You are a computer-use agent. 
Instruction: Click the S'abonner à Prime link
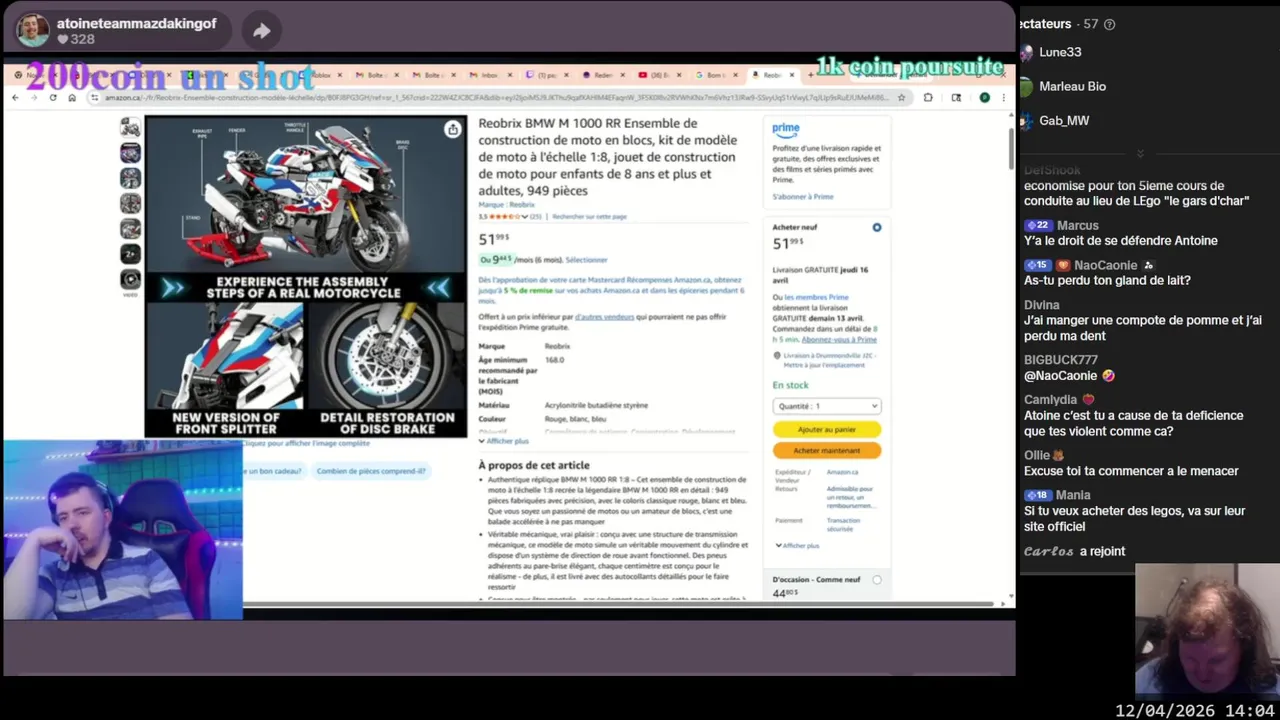[x=802, y=197]
